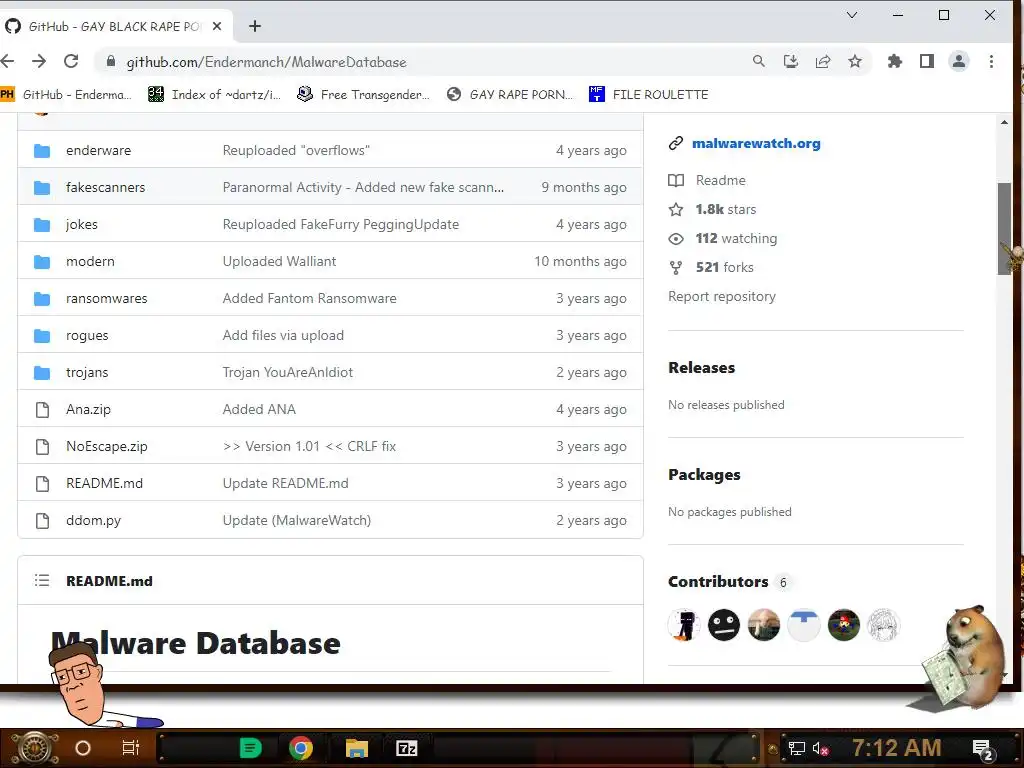
Task: Share this page using the share icon
Action: (823, 61)
